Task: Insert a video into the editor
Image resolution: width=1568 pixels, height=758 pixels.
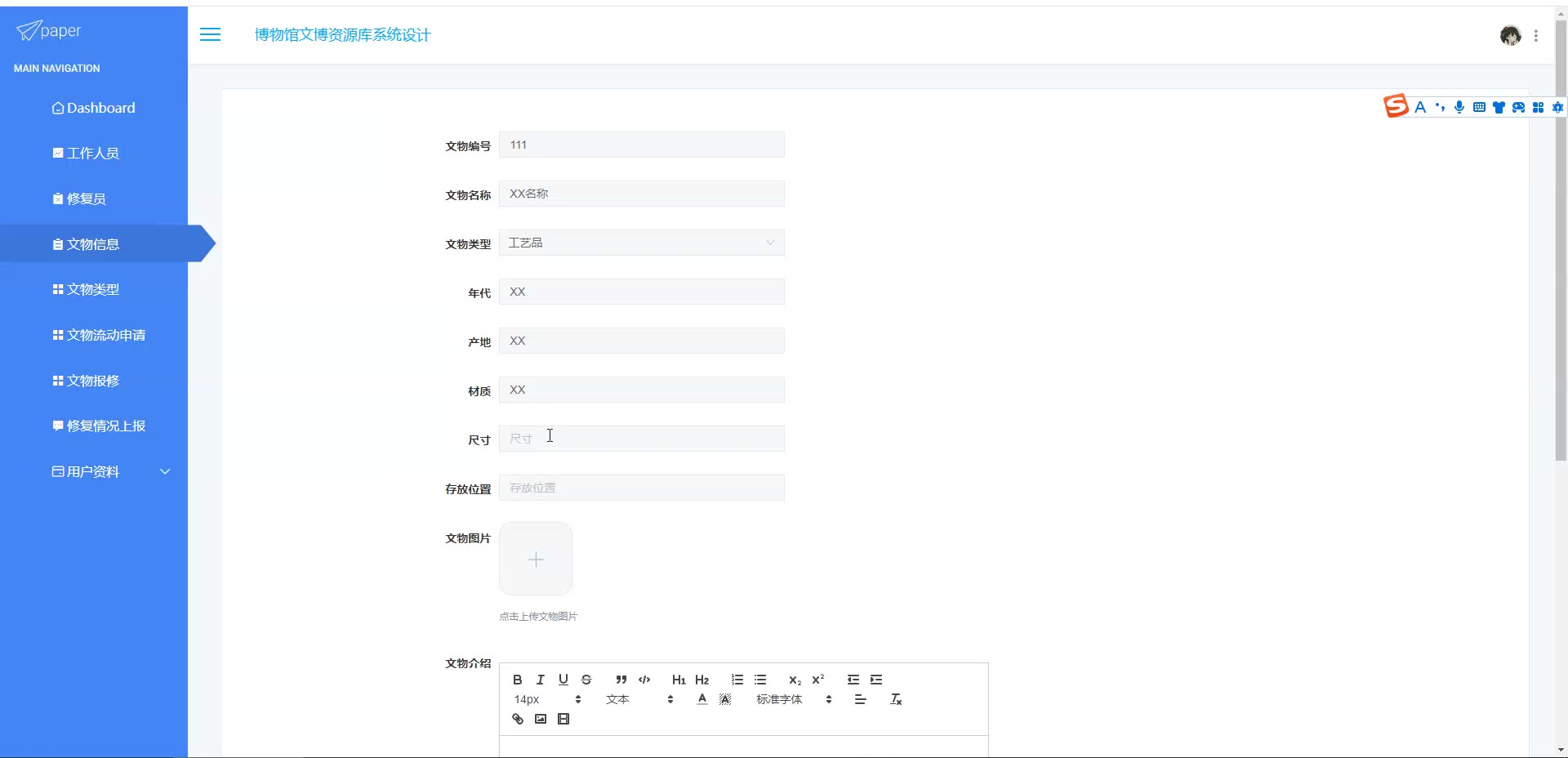Action: click(563, 719)
